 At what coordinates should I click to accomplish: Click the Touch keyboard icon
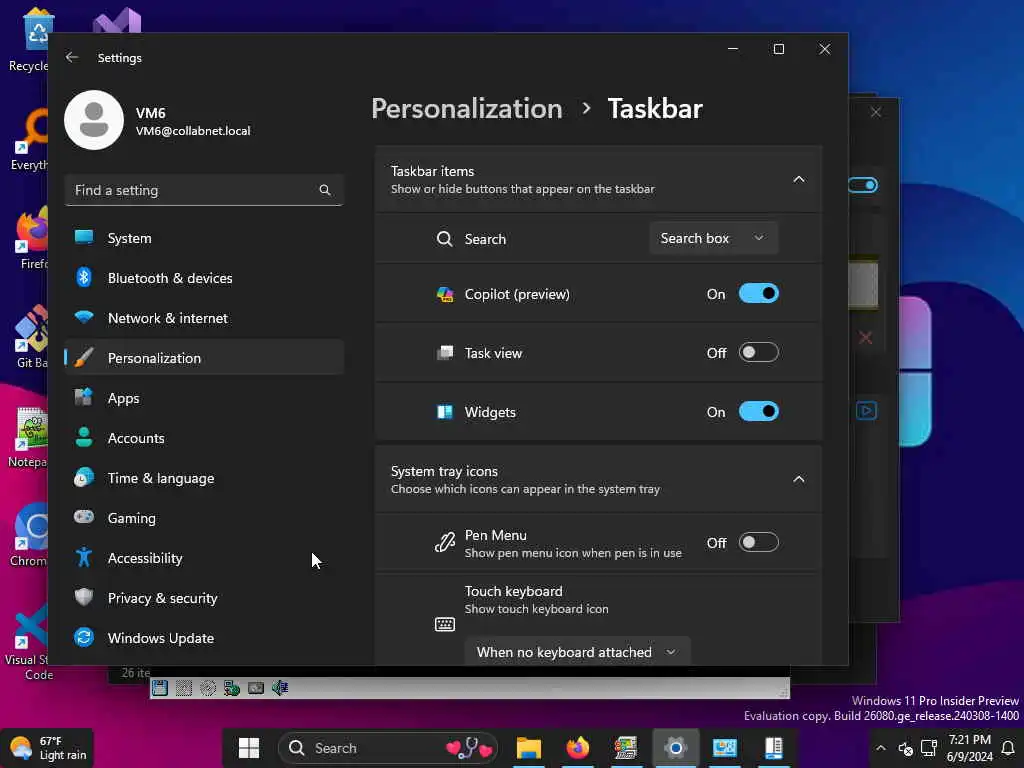pos(445,625)
